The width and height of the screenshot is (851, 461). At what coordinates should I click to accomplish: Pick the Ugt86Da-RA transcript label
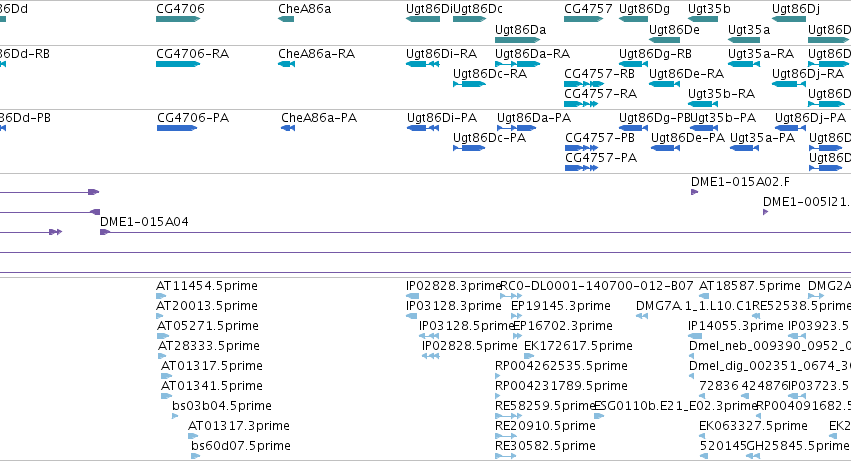tap(532, 54)
